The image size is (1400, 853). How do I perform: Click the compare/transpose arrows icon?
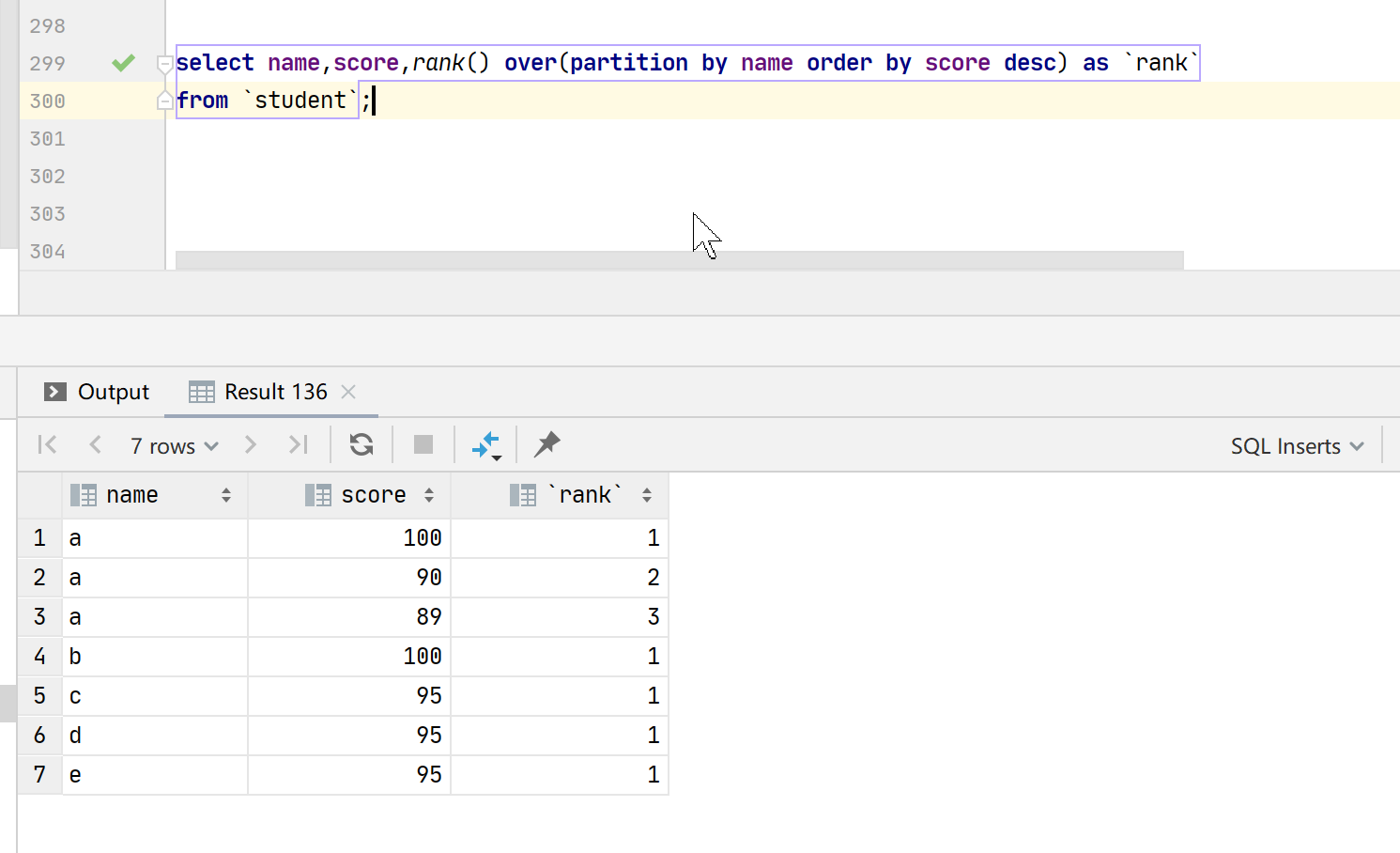pos(486,445)
